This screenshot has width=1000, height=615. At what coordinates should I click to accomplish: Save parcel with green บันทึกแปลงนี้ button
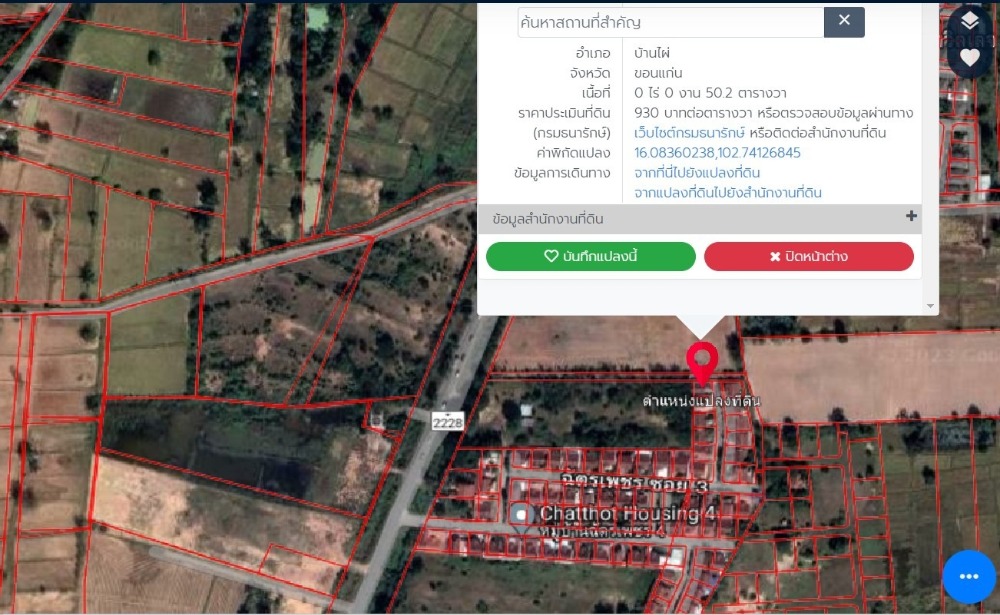(x=590, y=257)
